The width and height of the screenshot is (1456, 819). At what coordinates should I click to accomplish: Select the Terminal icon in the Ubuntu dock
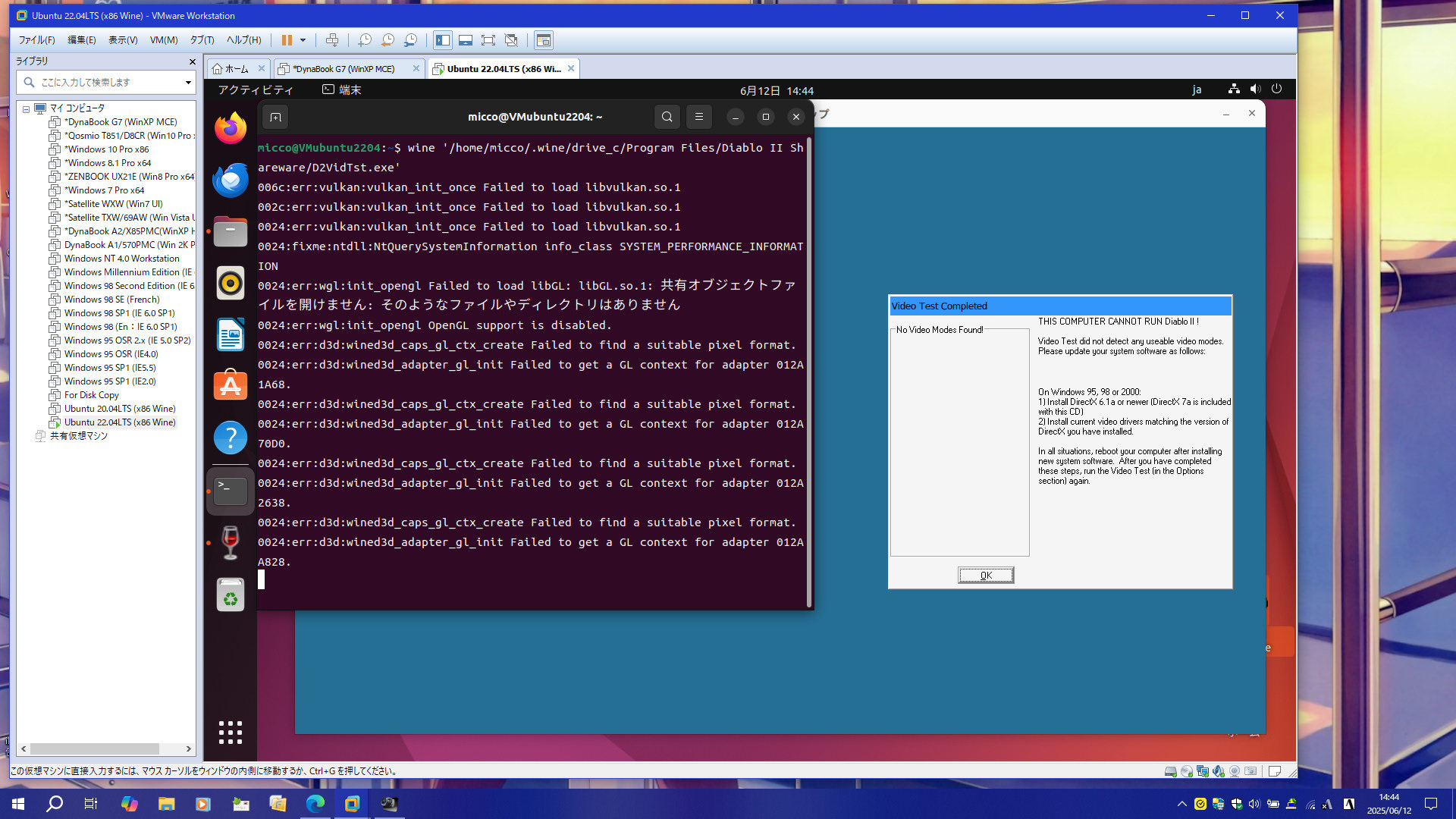[231, 491]
